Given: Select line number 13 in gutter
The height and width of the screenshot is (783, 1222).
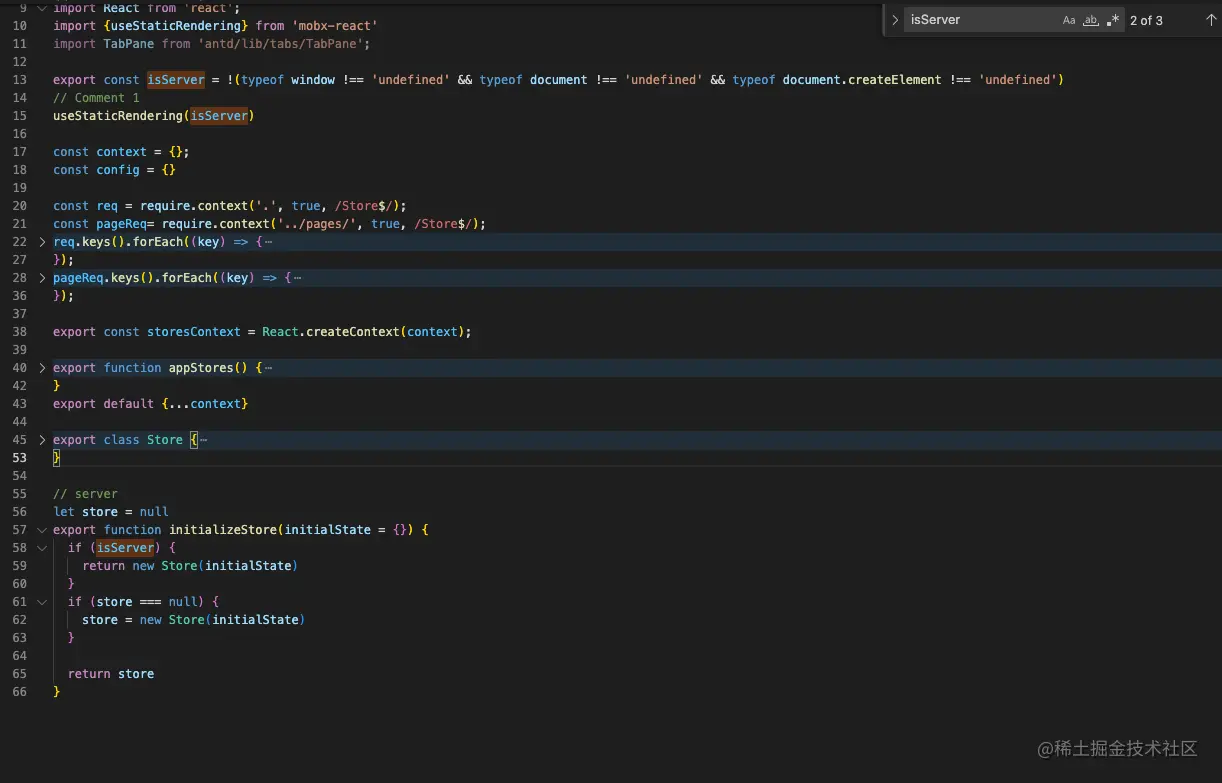Looking at the screenshot, I should (20, 80).
